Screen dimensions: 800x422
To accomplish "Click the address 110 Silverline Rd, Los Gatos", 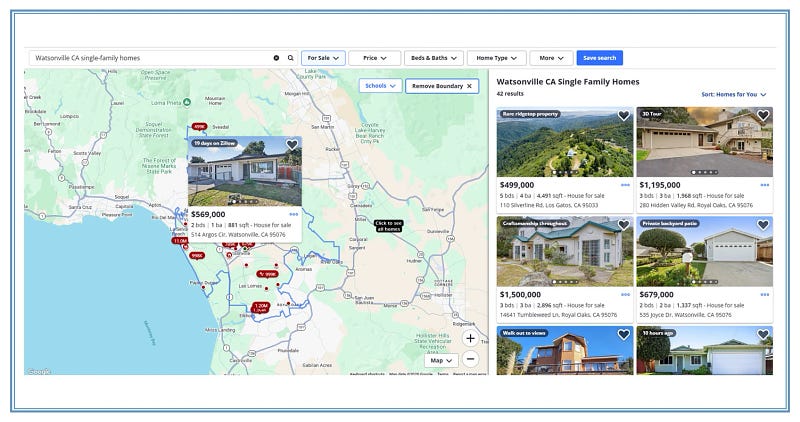I will (x=549, y=205).
